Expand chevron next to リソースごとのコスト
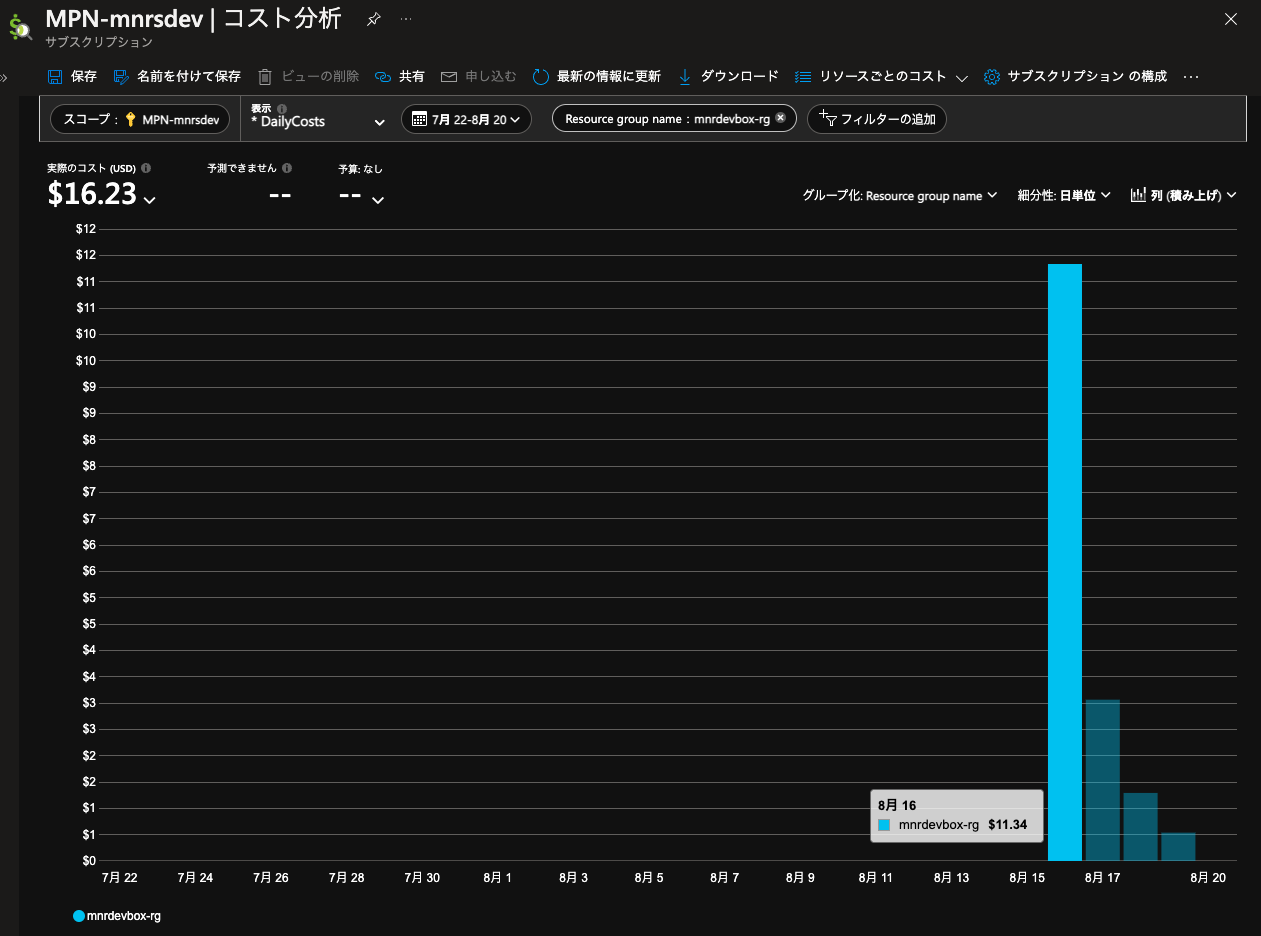Screen dimensions: 1261x936 tap(961, 77)
